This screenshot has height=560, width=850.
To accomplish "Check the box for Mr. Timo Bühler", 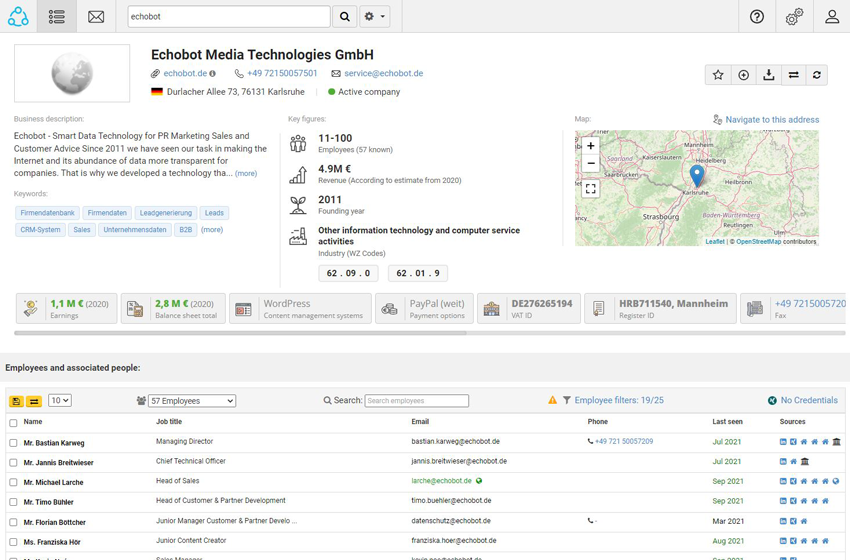I will click(x=13, y=503).
